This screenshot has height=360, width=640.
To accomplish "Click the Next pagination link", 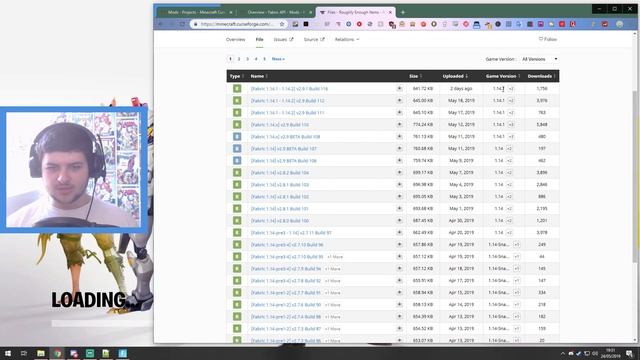I will click(278, 59).
